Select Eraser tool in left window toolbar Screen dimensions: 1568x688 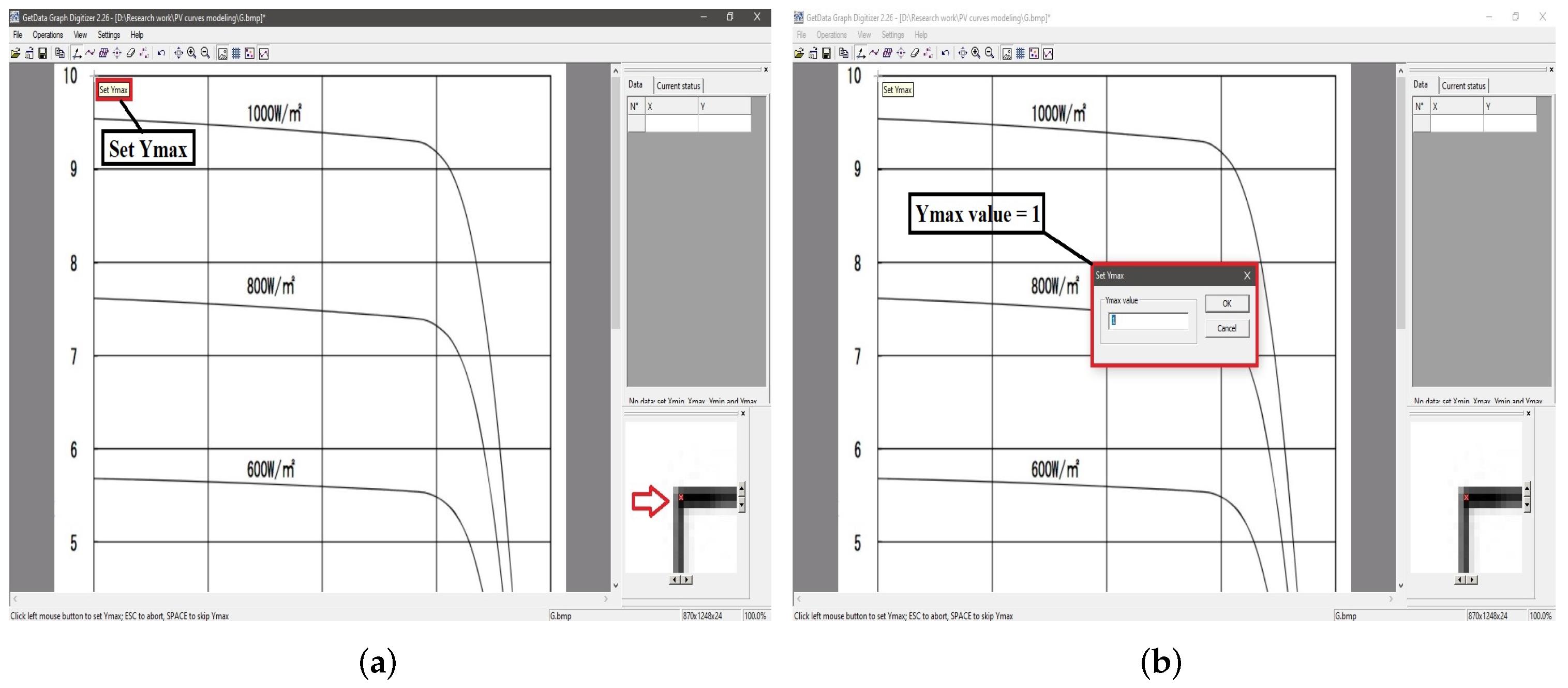coord(130,54)
